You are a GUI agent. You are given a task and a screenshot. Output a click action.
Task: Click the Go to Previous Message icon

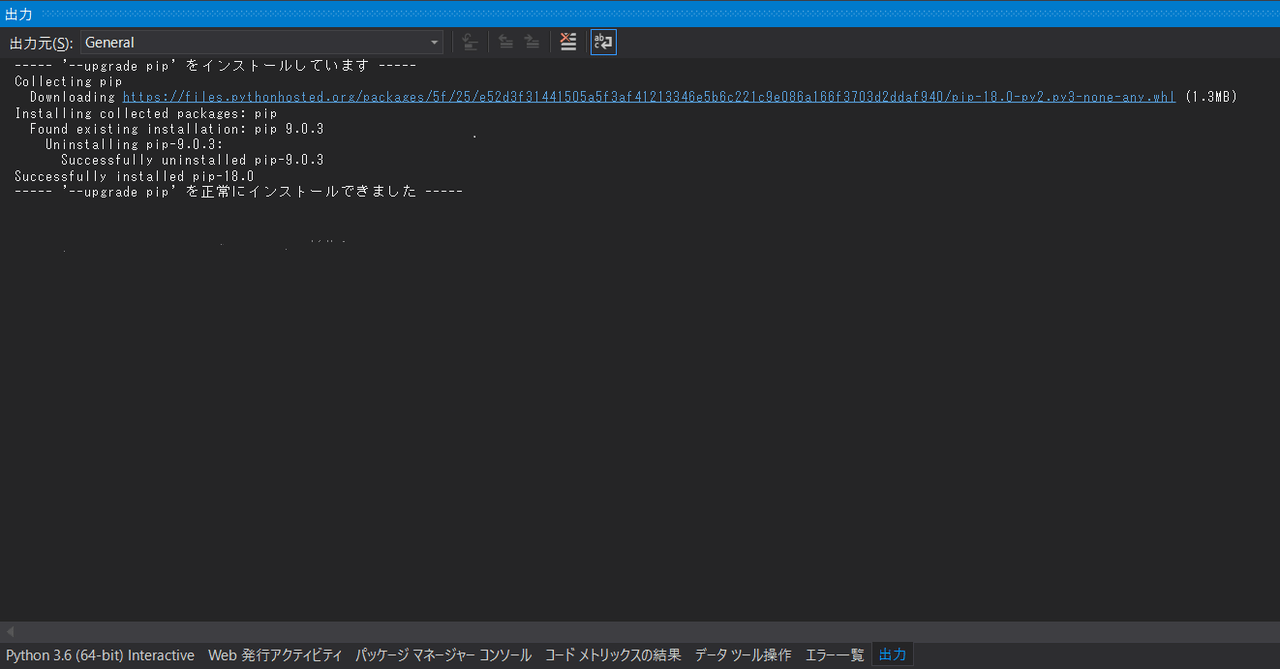[x=506, y=42]
